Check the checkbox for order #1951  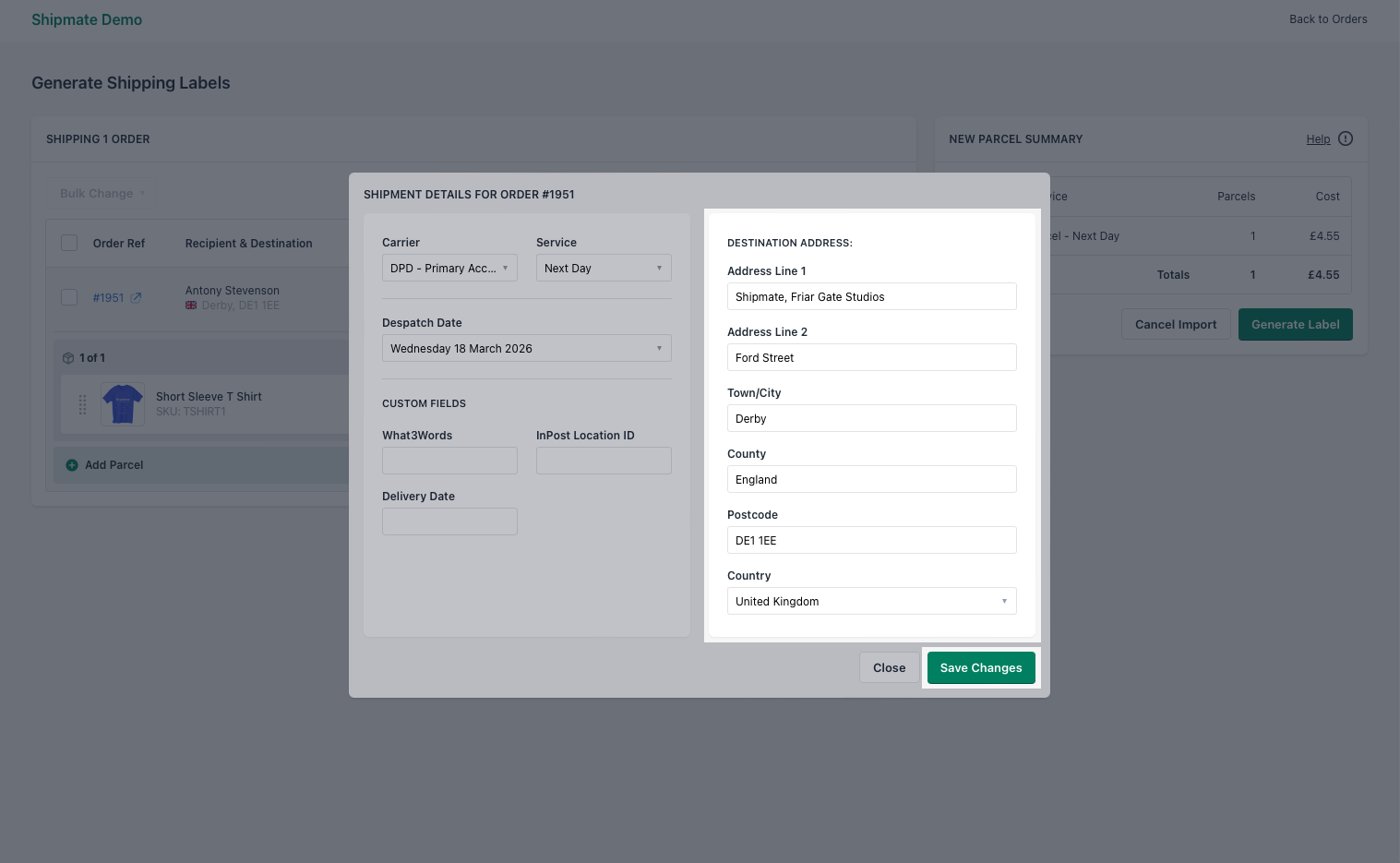(69, 297)
